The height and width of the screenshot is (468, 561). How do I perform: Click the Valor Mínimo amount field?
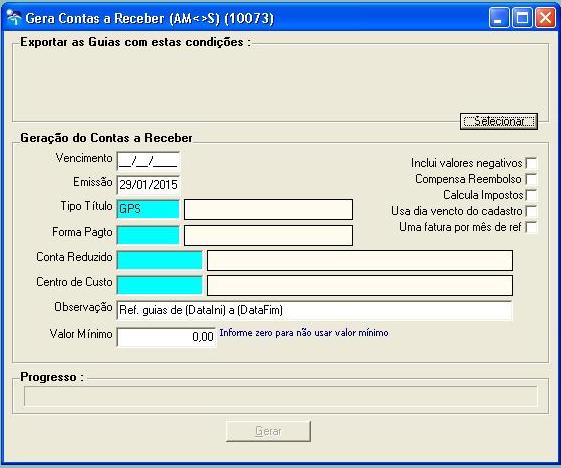click(166, 337)
